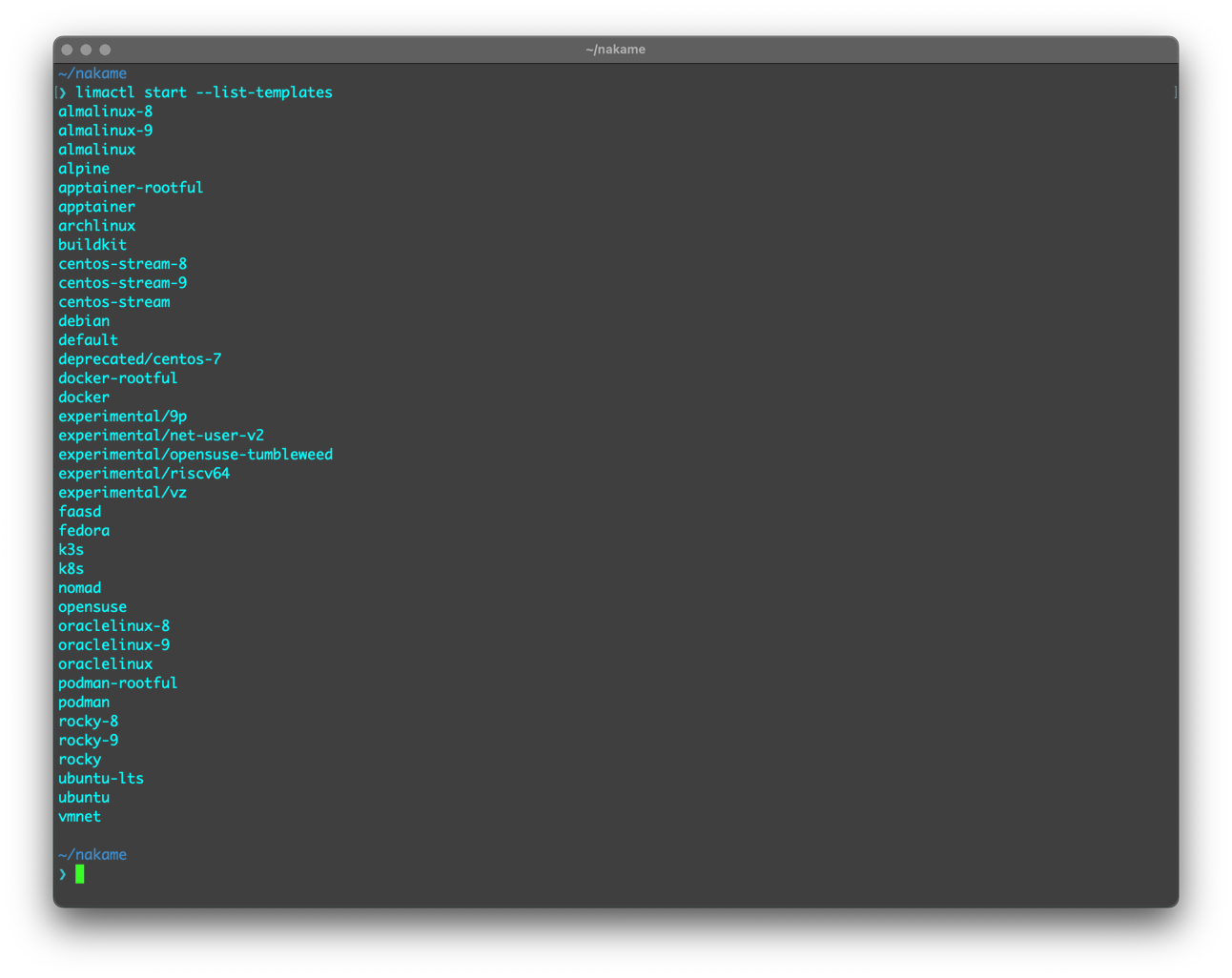Click the k8s template line
Image resolution: width=1232 pixels, height=978 pixels.
[x=72, y=569]
